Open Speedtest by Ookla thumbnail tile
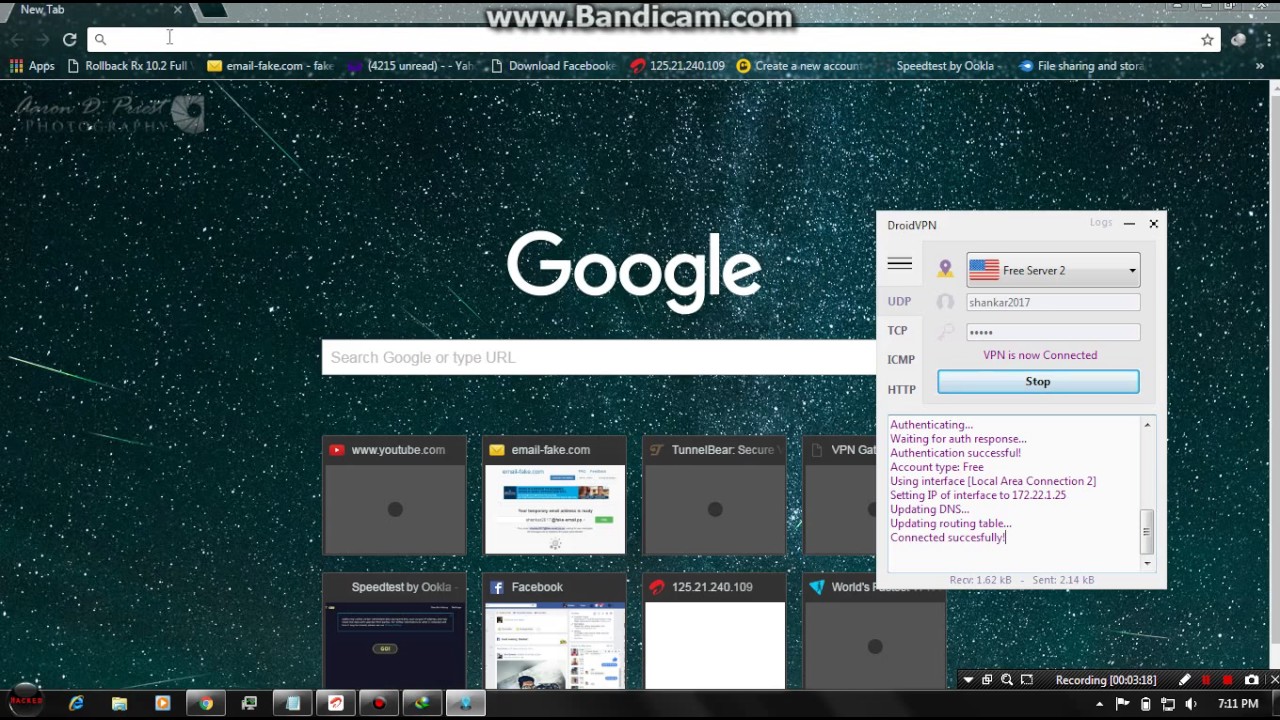 pos(395,632)
